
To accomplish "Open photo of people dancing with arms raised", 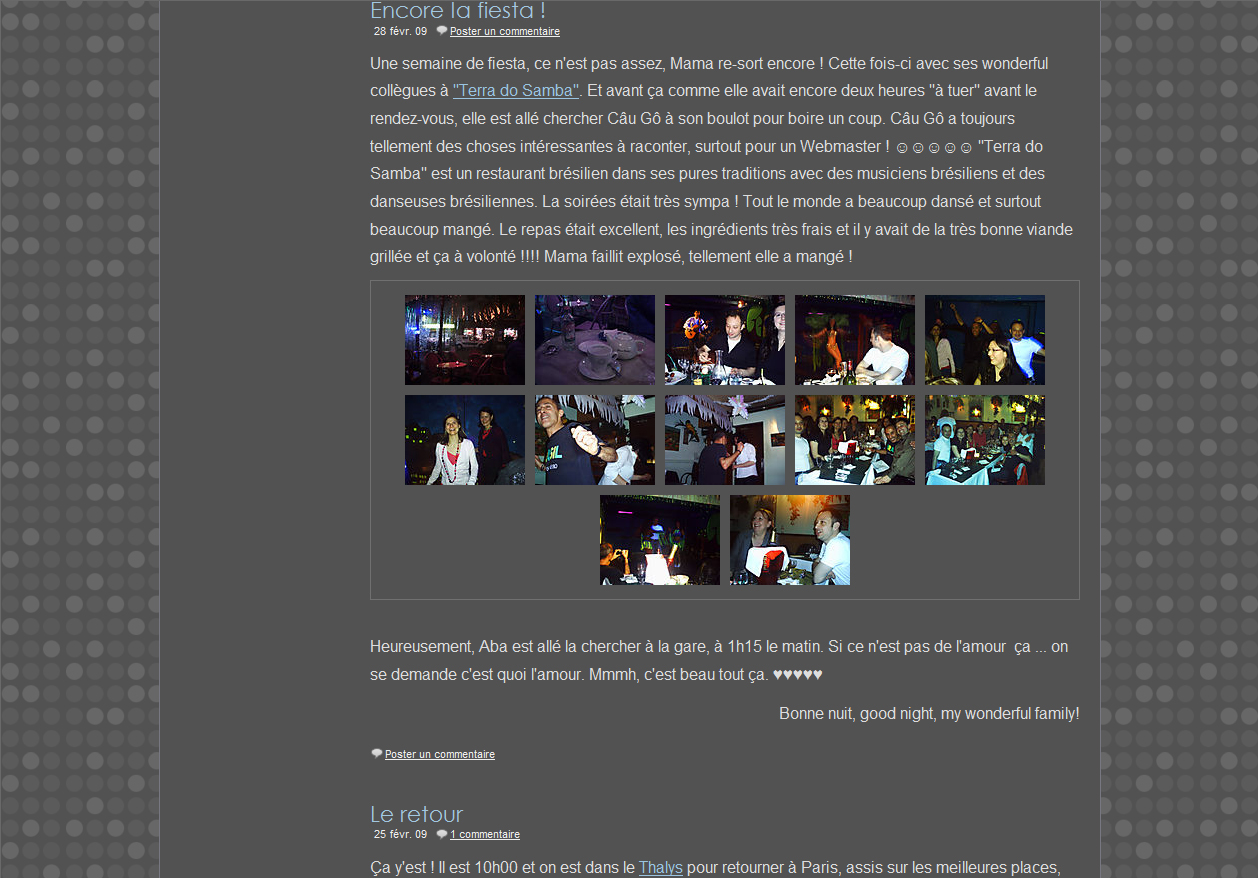I will tap(984, 340).
